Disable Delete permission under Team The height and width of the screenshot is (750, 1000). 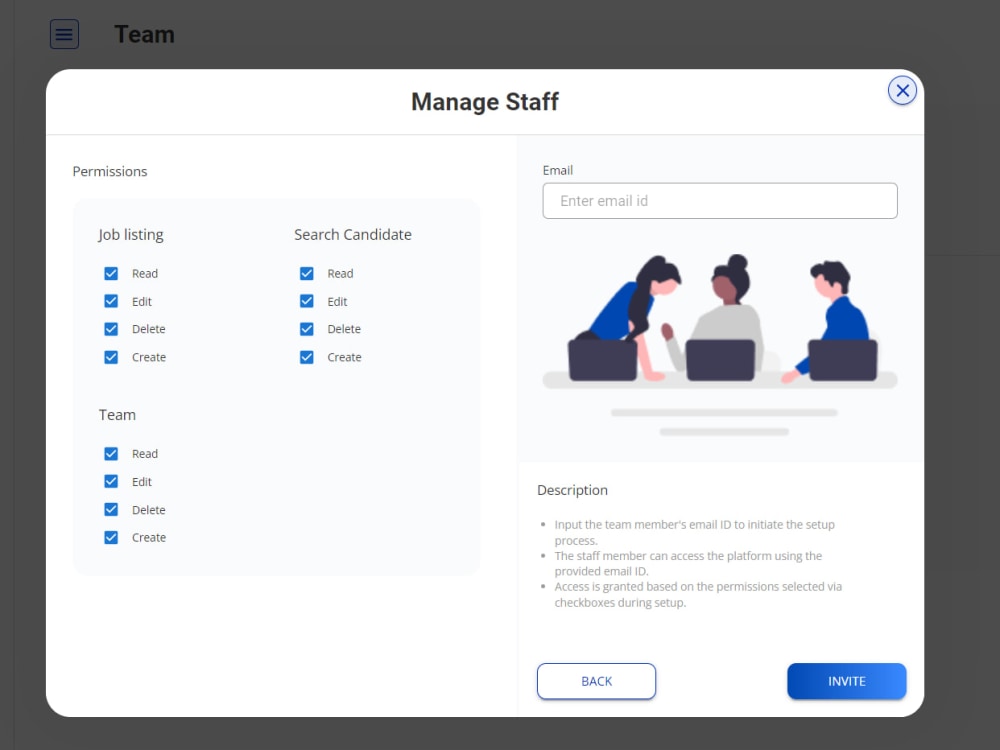111,510
